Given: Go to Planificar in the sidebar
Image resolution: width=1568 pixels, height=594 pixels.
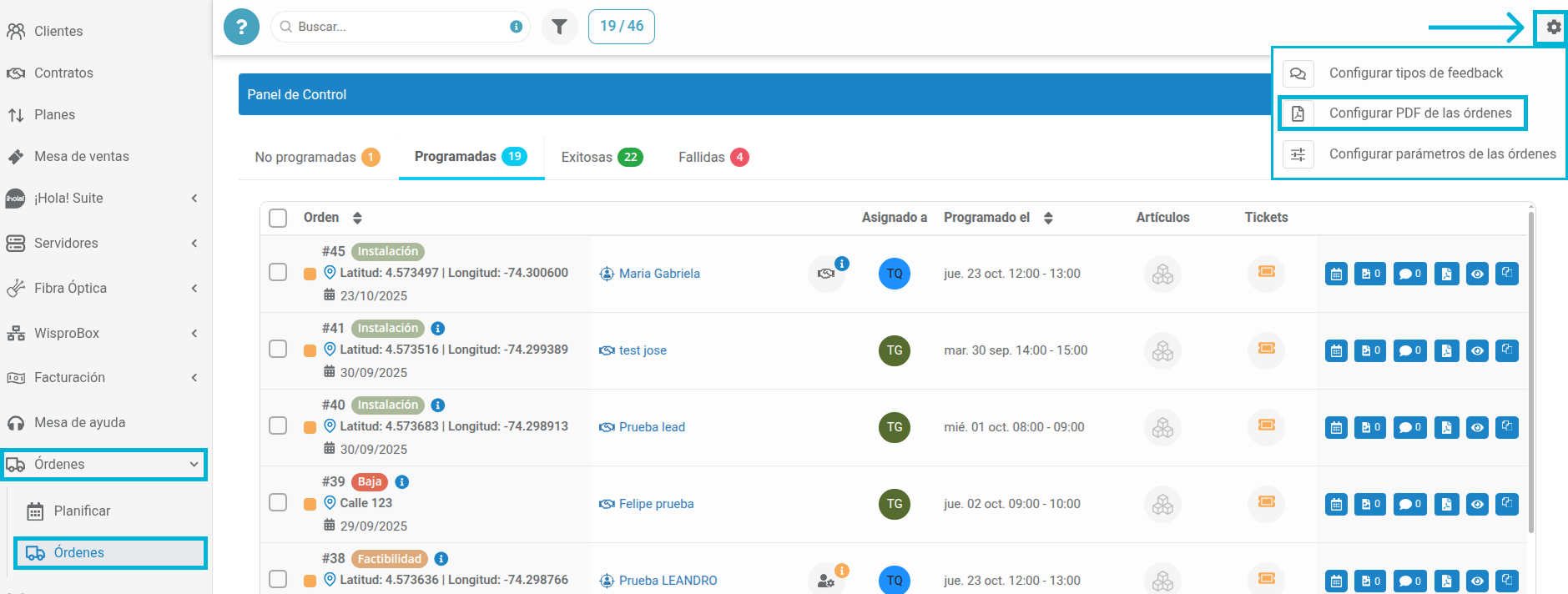Looking at the screenshot, I should coord(82,511).
